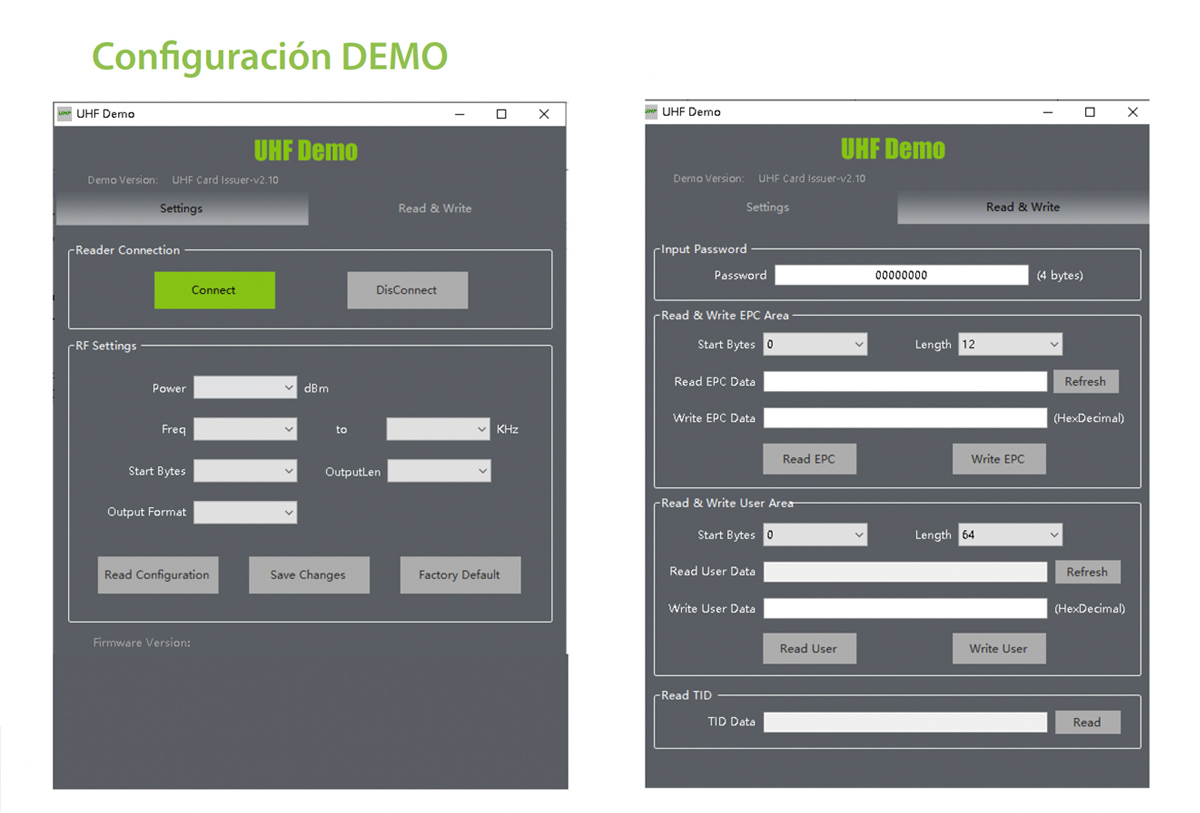Click the Read Configuration button
The width and height of the screenshot is (1200, 813).
157,575
